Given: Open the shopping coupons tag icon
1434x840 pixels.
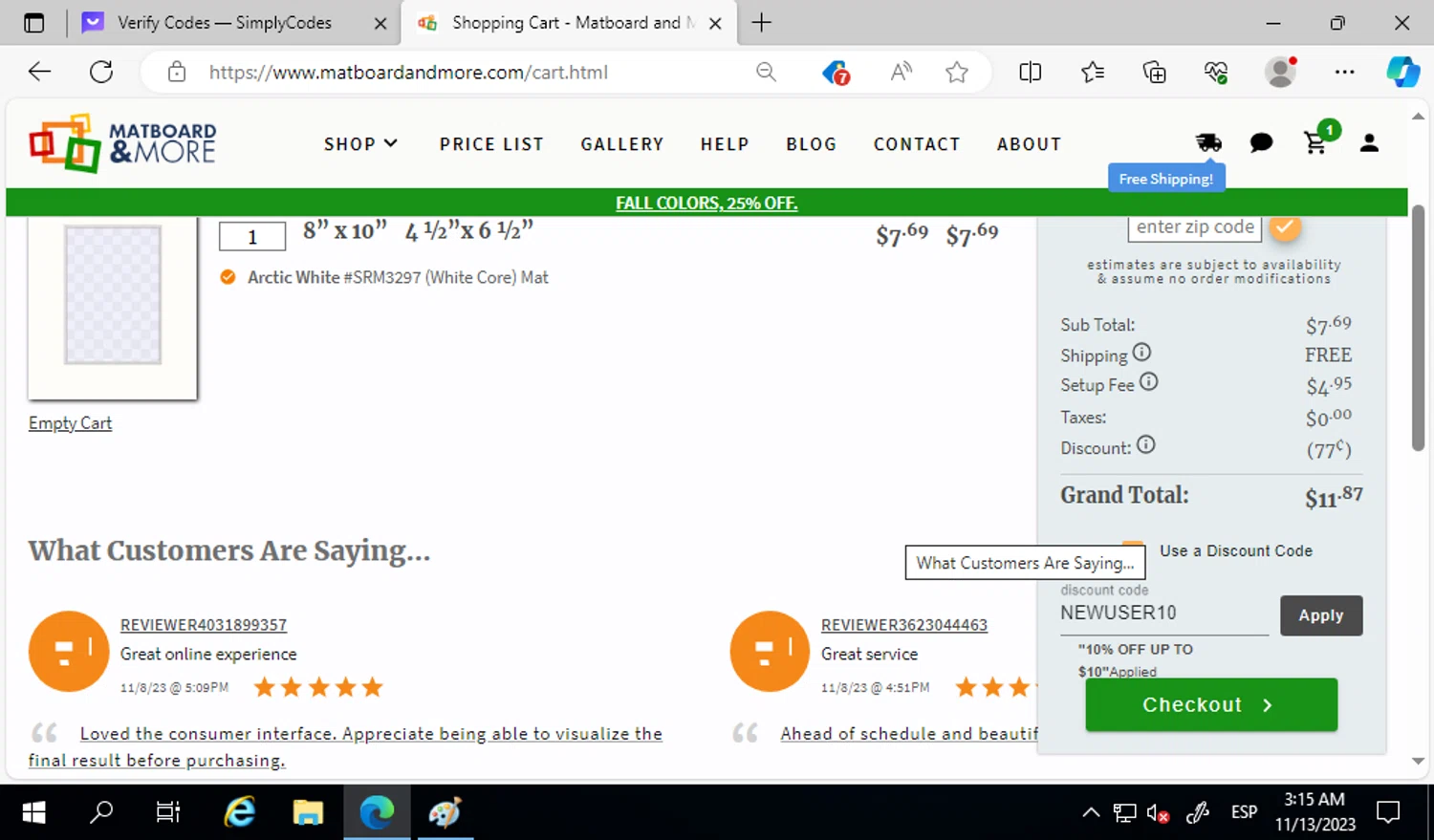Looking at the screenshot, I should pos(835,73).
